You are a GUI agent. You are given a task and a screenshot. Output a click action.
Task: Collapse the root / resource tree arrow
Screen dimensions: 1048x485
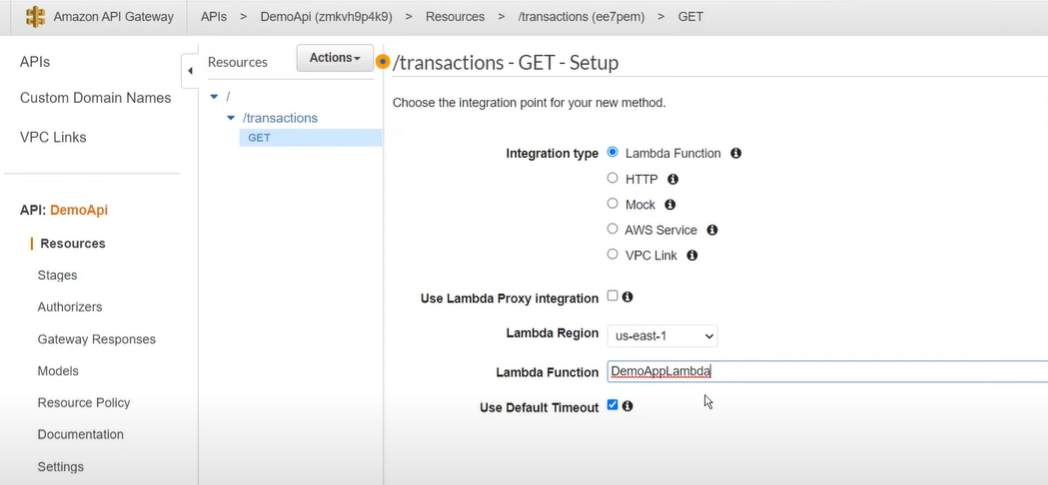click(214, 97)
